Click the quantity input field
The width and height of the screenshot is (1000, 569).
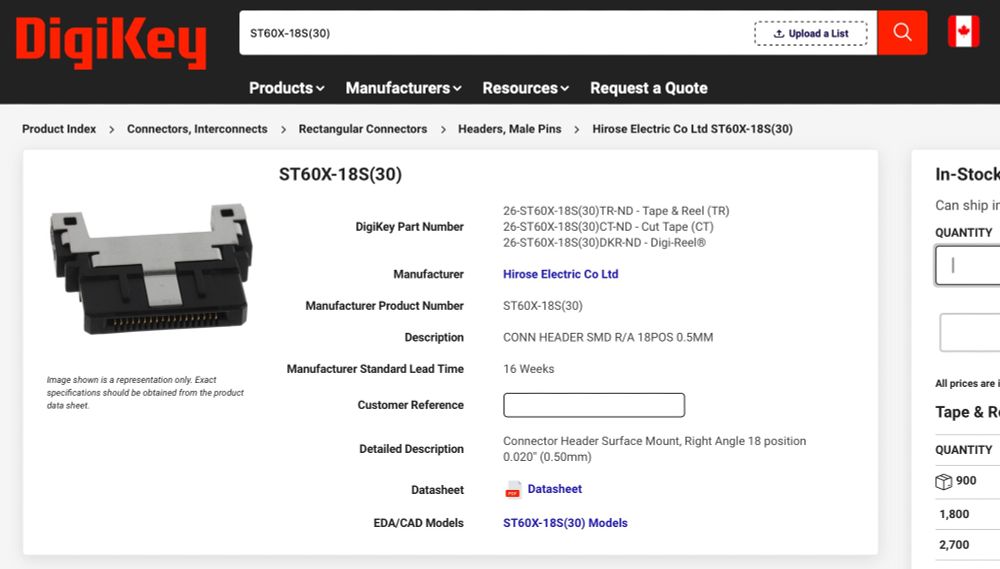click(x=968, y=265)
